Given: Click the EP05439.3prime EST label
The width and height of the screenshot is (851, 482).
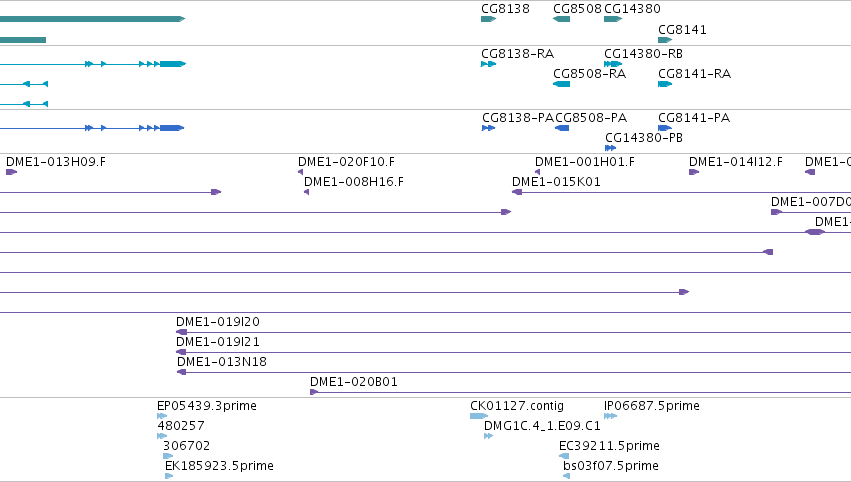Looking at the screenshot, I should [x=207, y=406].
